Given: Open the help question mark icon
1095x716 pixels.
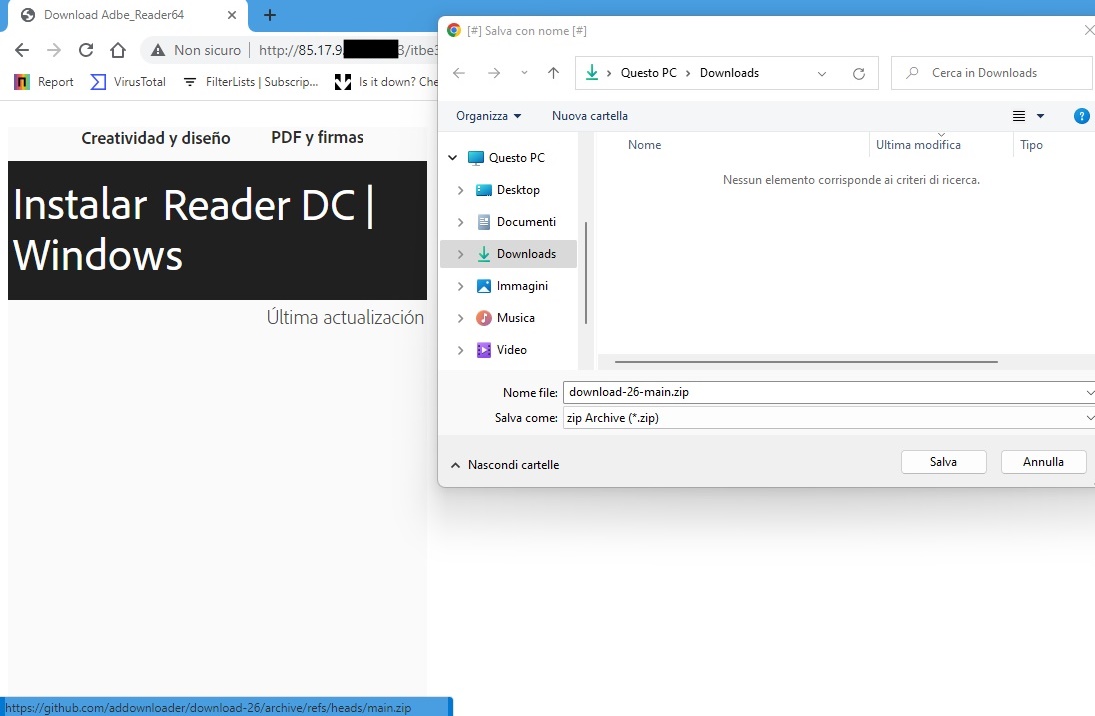Looking at the screenshot, I should click(1081, 117).
